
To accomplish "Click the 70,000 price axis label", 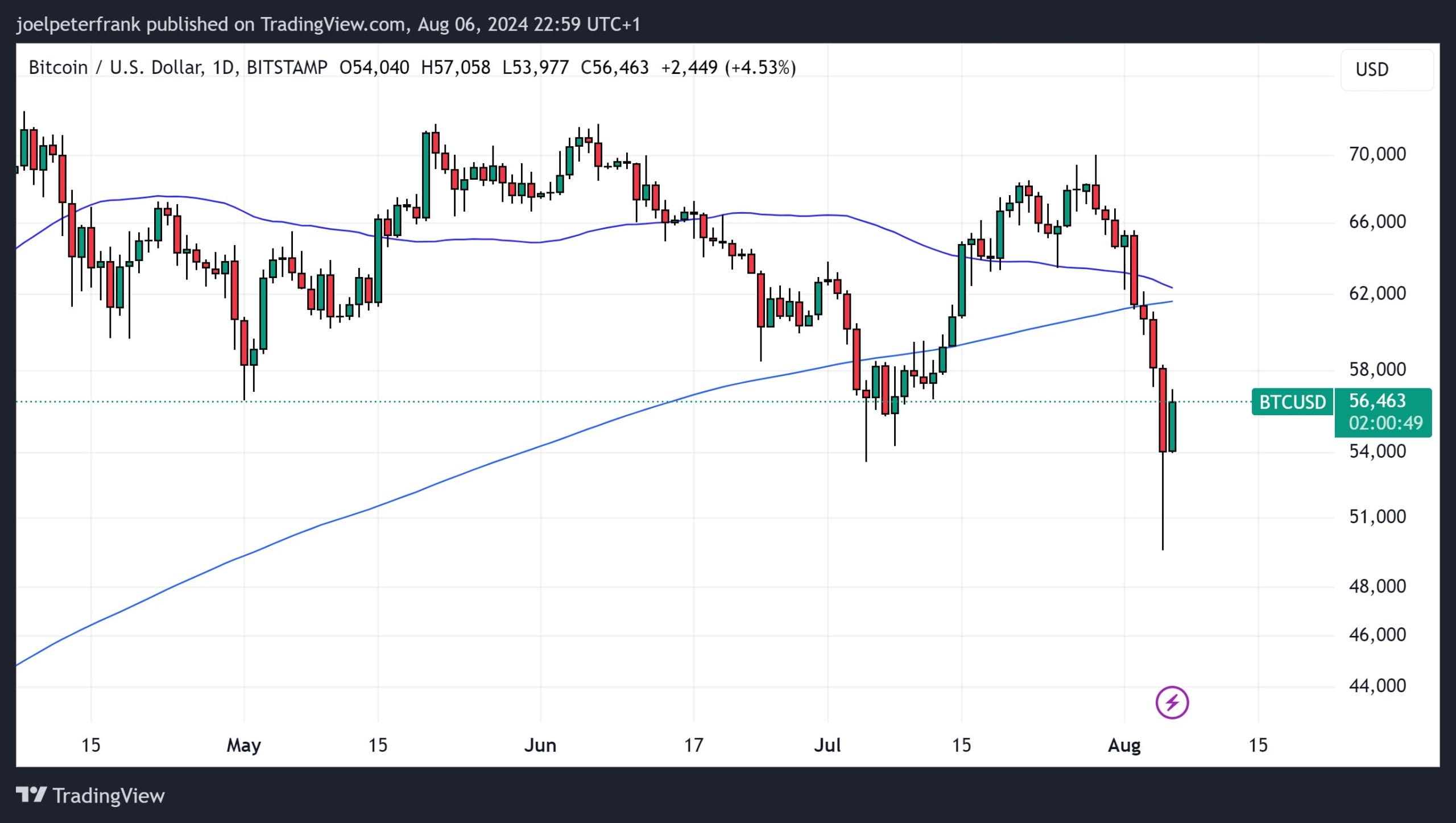I will point(1377,154).
